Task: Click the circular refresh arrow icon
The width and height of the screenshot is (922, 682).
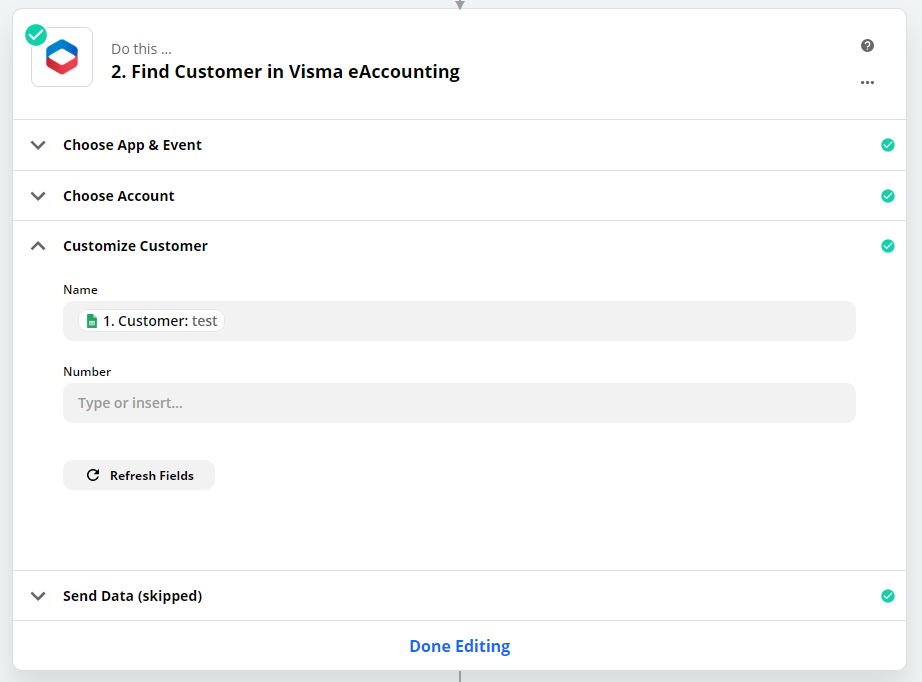Action: 93,475
